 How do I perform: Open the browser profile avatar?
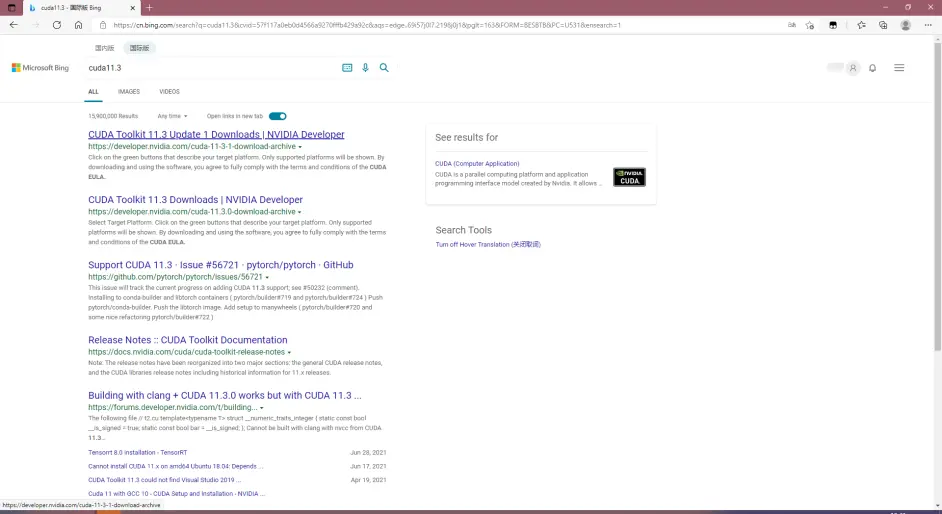point(905,25)
